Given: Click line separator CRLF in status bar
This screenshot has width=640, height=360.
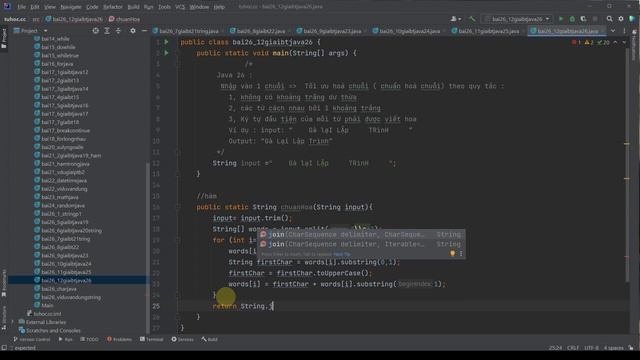Looking at the screenshot, I should click(x=573, y=348).
